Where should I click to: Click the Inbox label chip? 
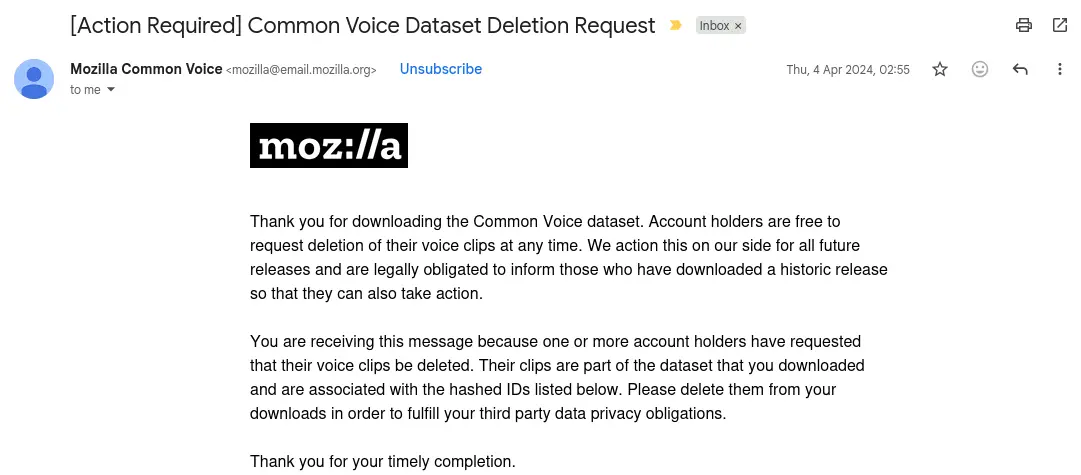(x=714, y=26)
